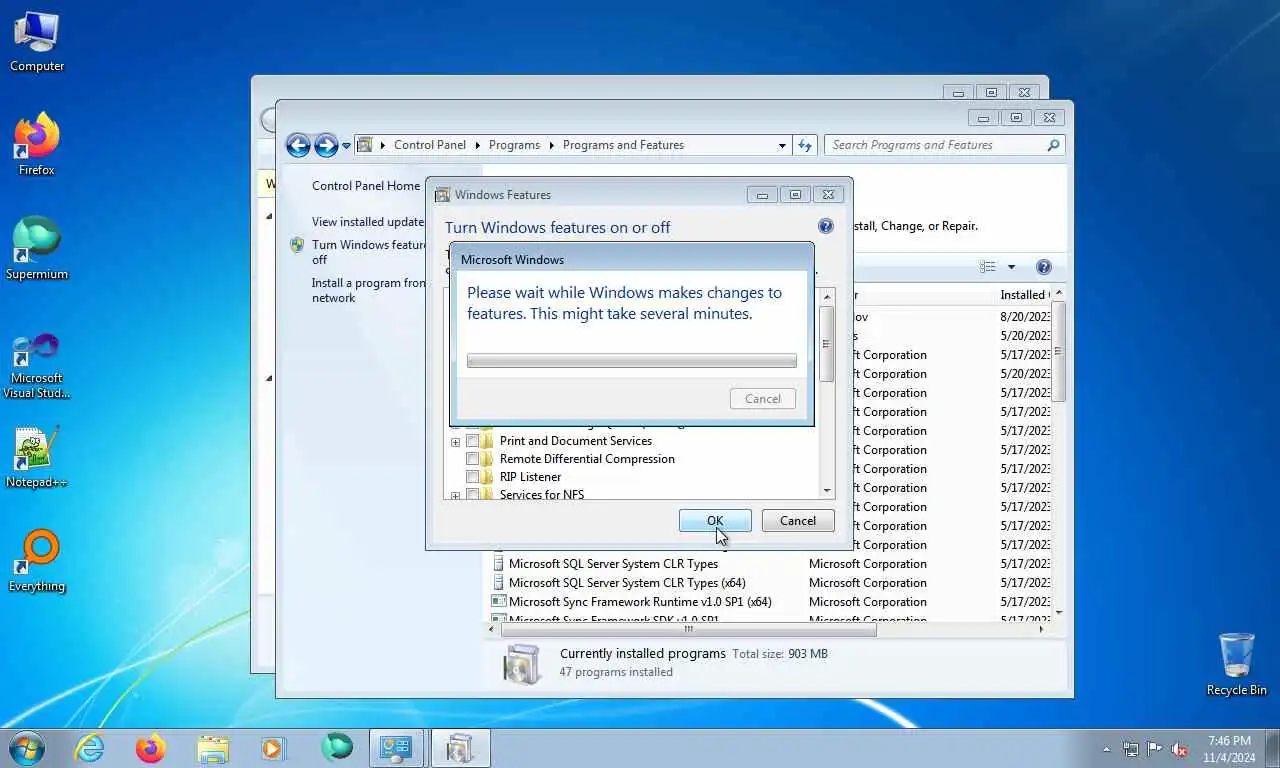Select the RIP Listener feature row
This screenshot has width=1280, height=768.
point(530,477)
